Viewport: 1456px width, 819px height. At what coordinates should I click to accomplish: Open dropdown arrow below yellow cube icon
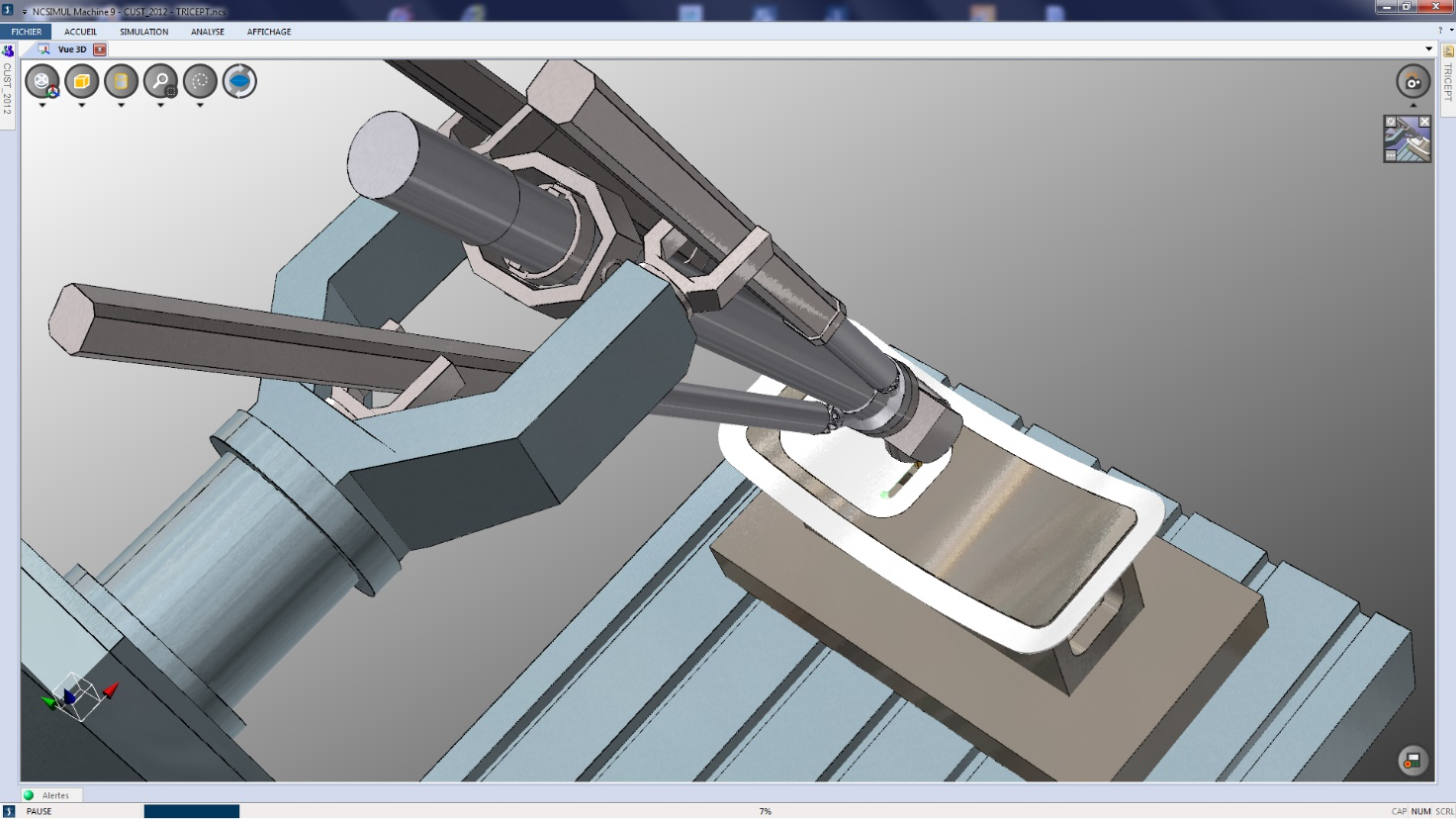[82, 105]
